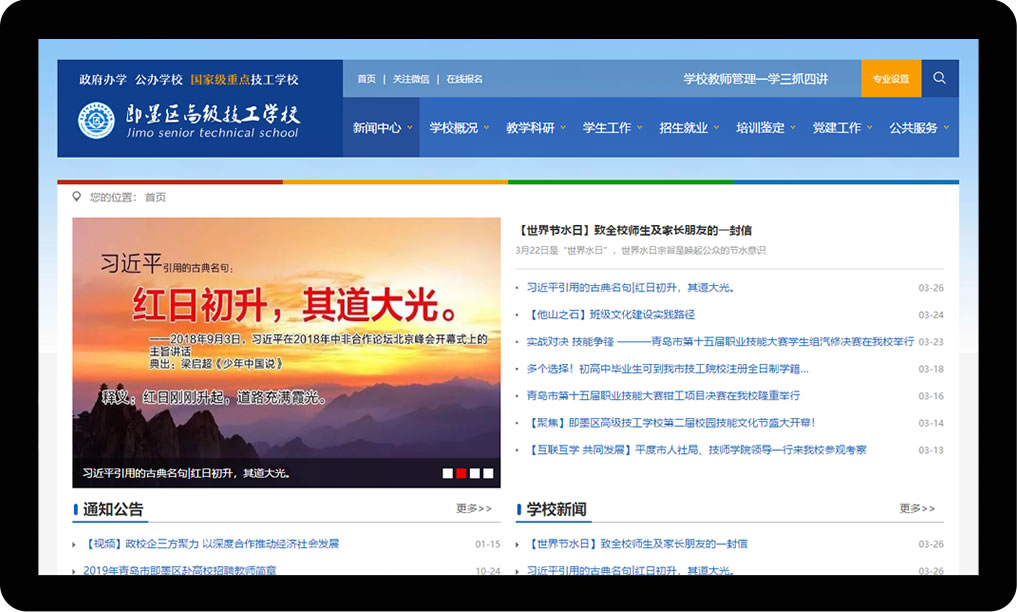Expand the dropdown arrow beside 公共服务
This screenshot has width=1017, height=612.
tap(946, 128)
